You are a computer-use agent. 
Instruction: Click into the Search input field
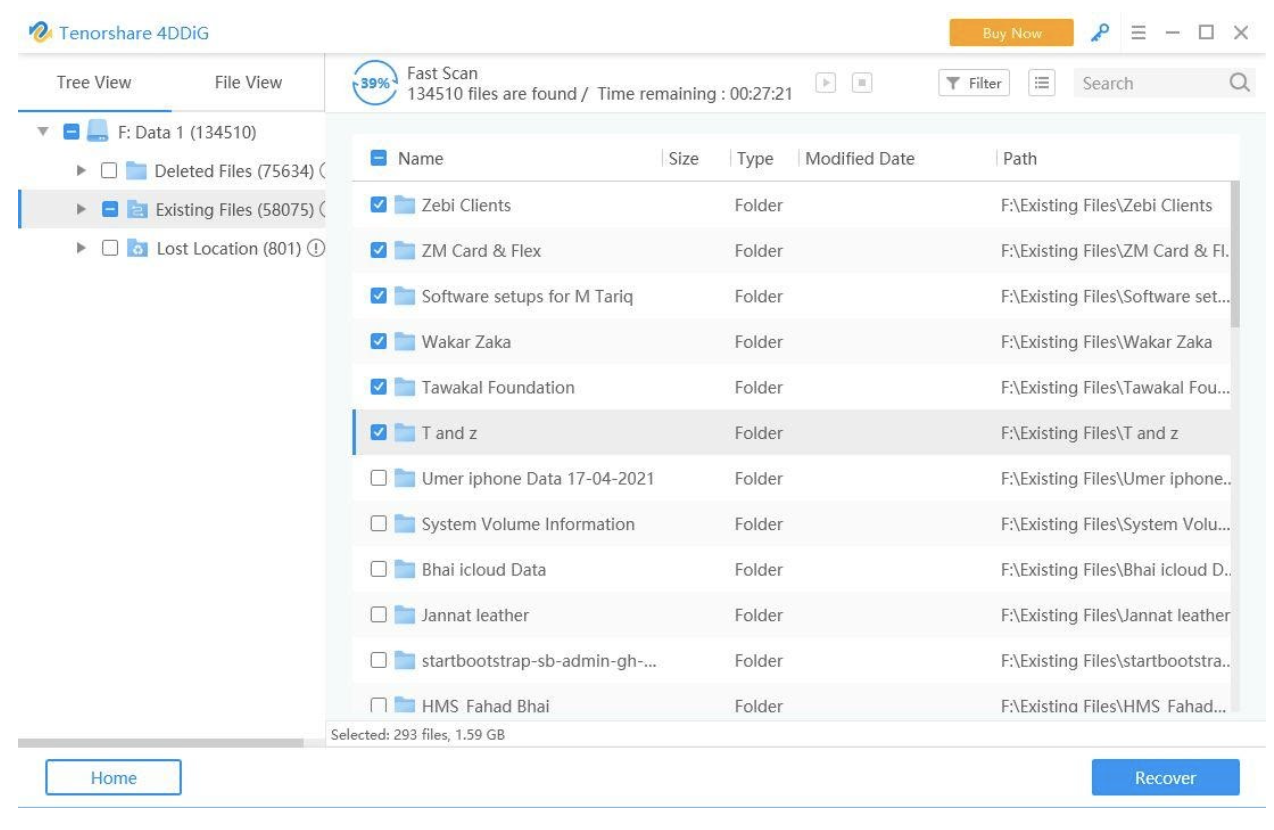[1150, 83]
